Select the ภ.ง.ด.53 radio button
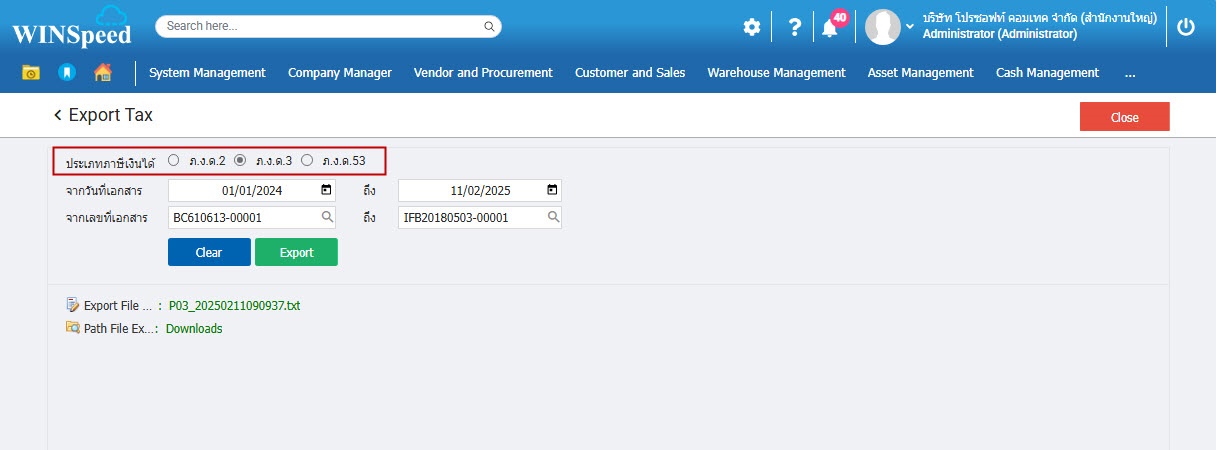 [x=307, y=160]
